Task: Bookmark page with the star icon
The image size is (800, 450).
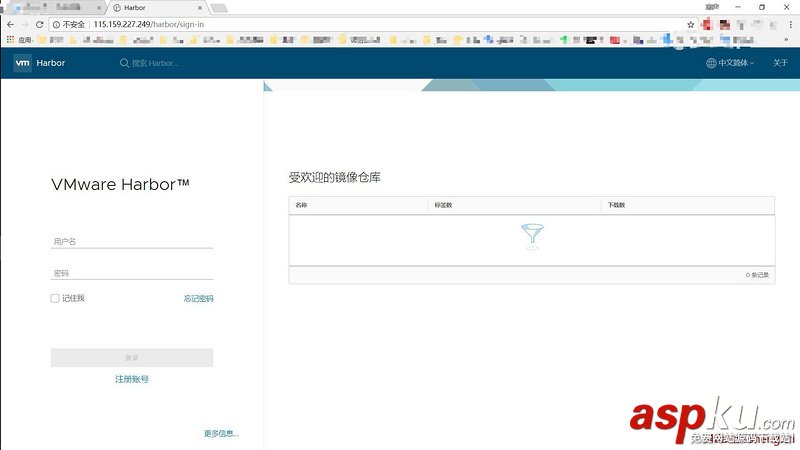Action: point(690,24)
